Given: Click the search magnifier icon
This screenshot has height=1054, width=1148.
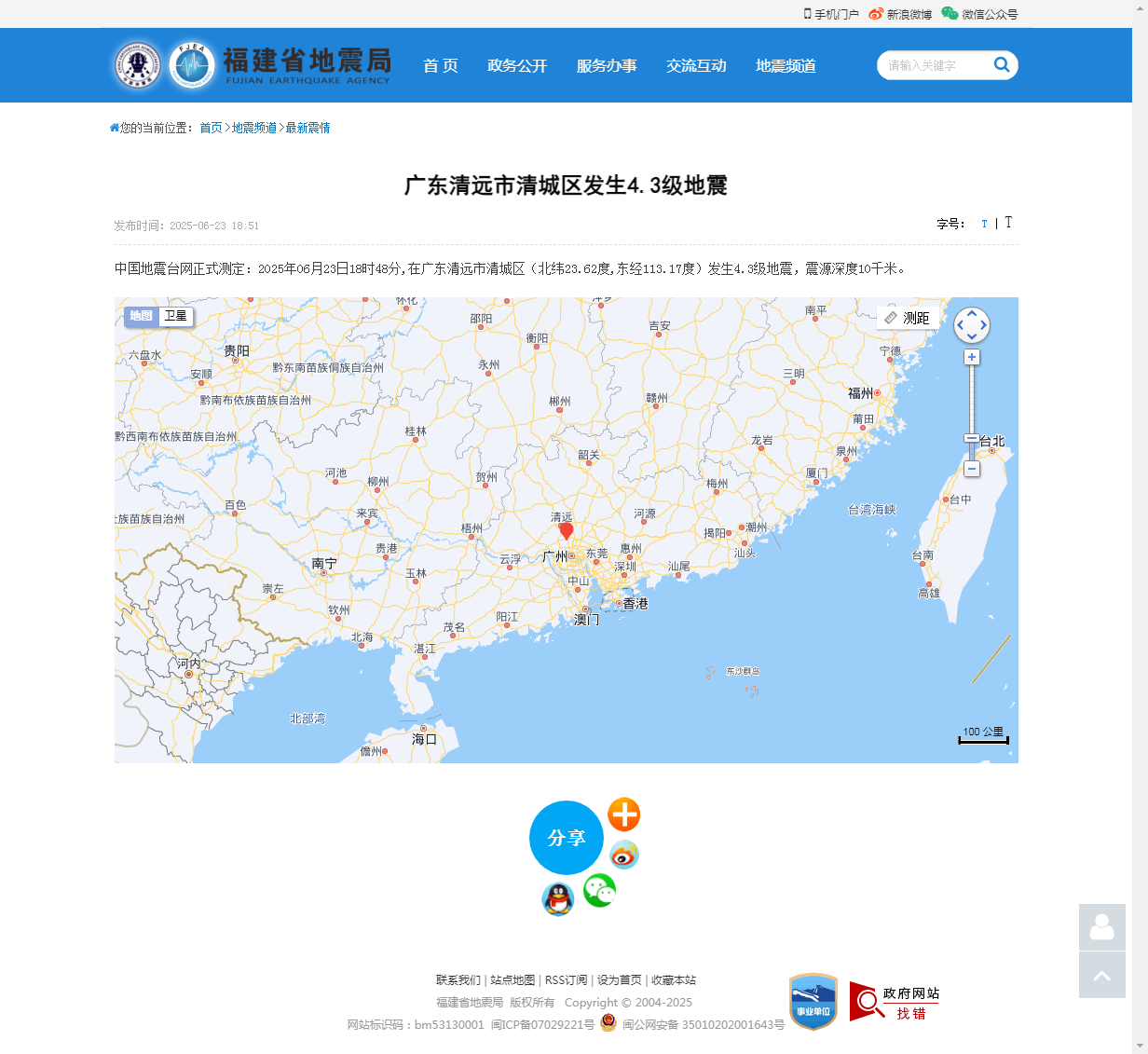Looking at the screenshot, I should pyautogui.click(x=1002, y=64).
